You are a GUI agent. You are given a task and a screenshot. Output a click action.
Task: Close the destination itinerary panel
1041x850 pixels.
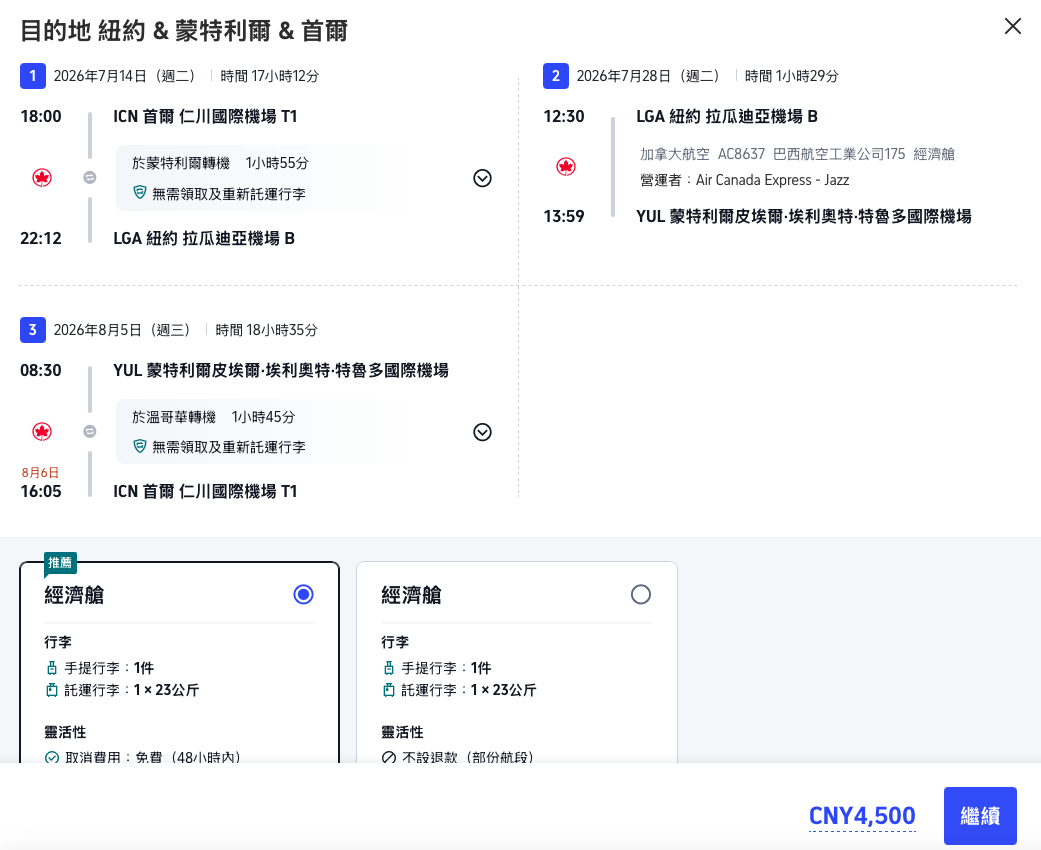(1013, 26)
